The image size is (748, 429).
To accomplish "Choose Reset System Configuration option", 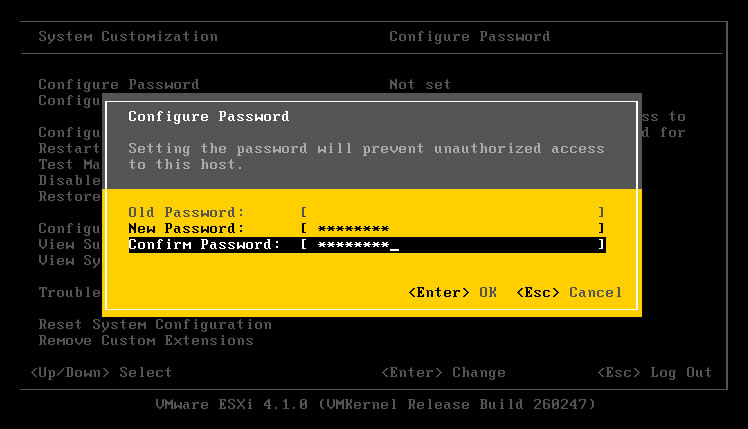I will click(155, 324).
